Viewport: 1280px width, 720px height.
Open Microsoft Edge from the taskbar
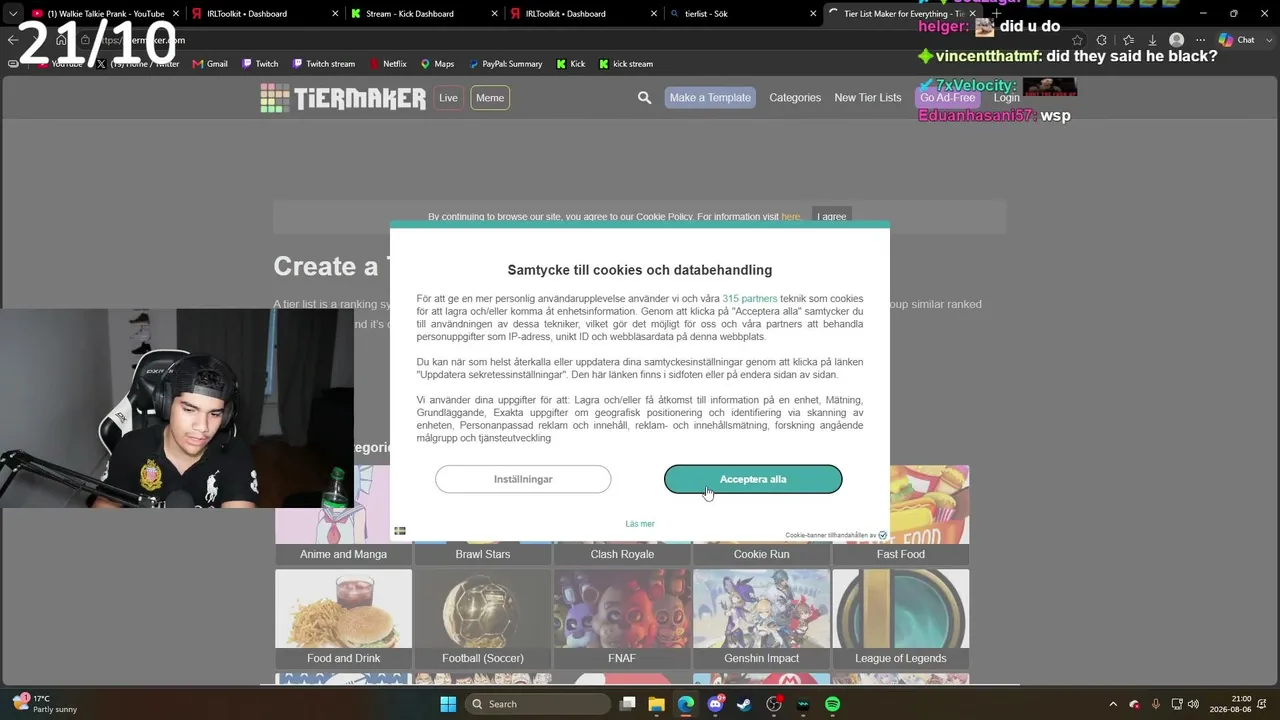[686, 704]
